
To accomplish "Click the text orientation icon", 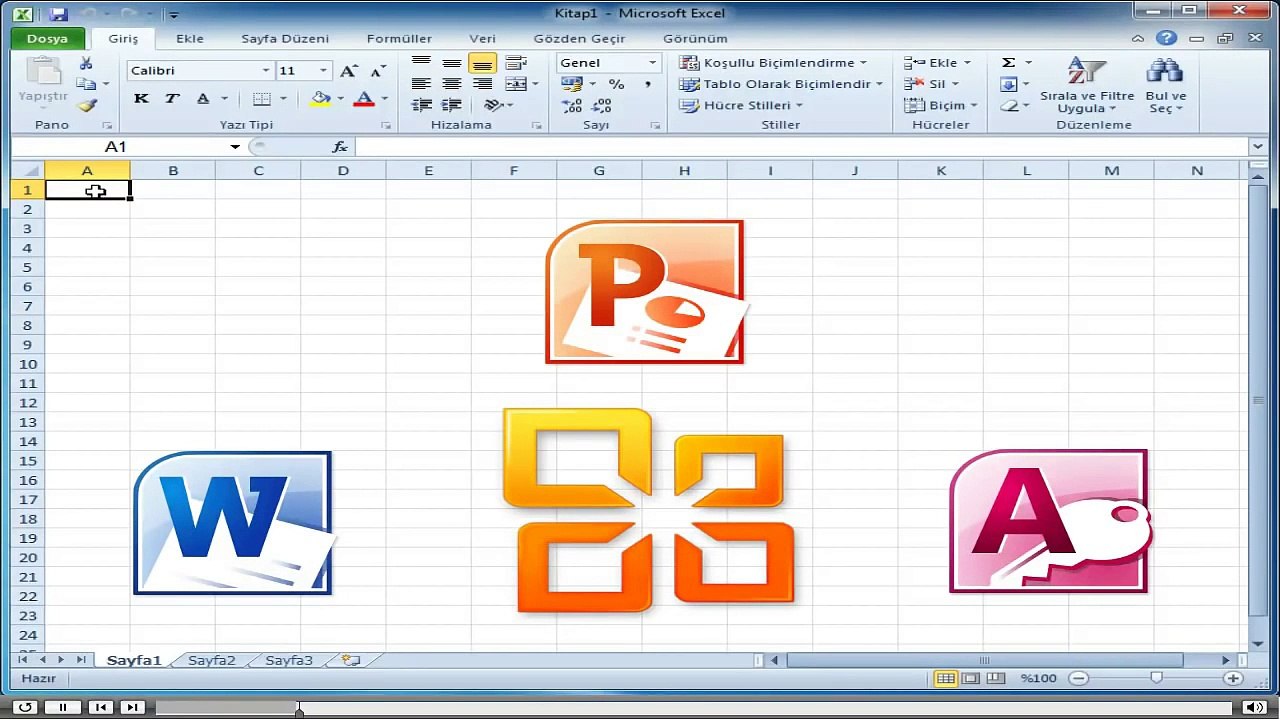I will pyautogui.click(x=492, y=105).
